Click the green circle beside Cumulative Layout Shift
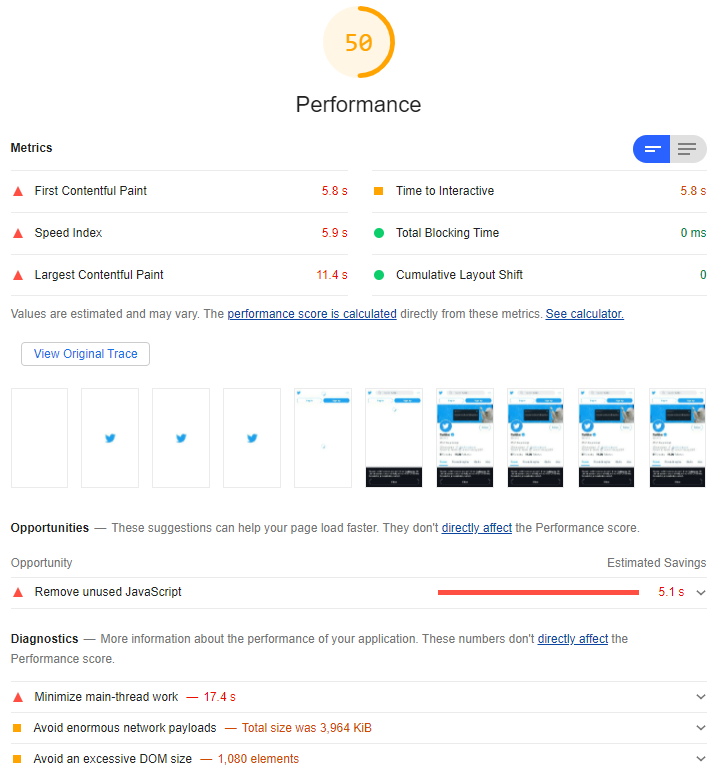Image resolution: width=719 pixels, height=772 pixels. click(378, 275)
